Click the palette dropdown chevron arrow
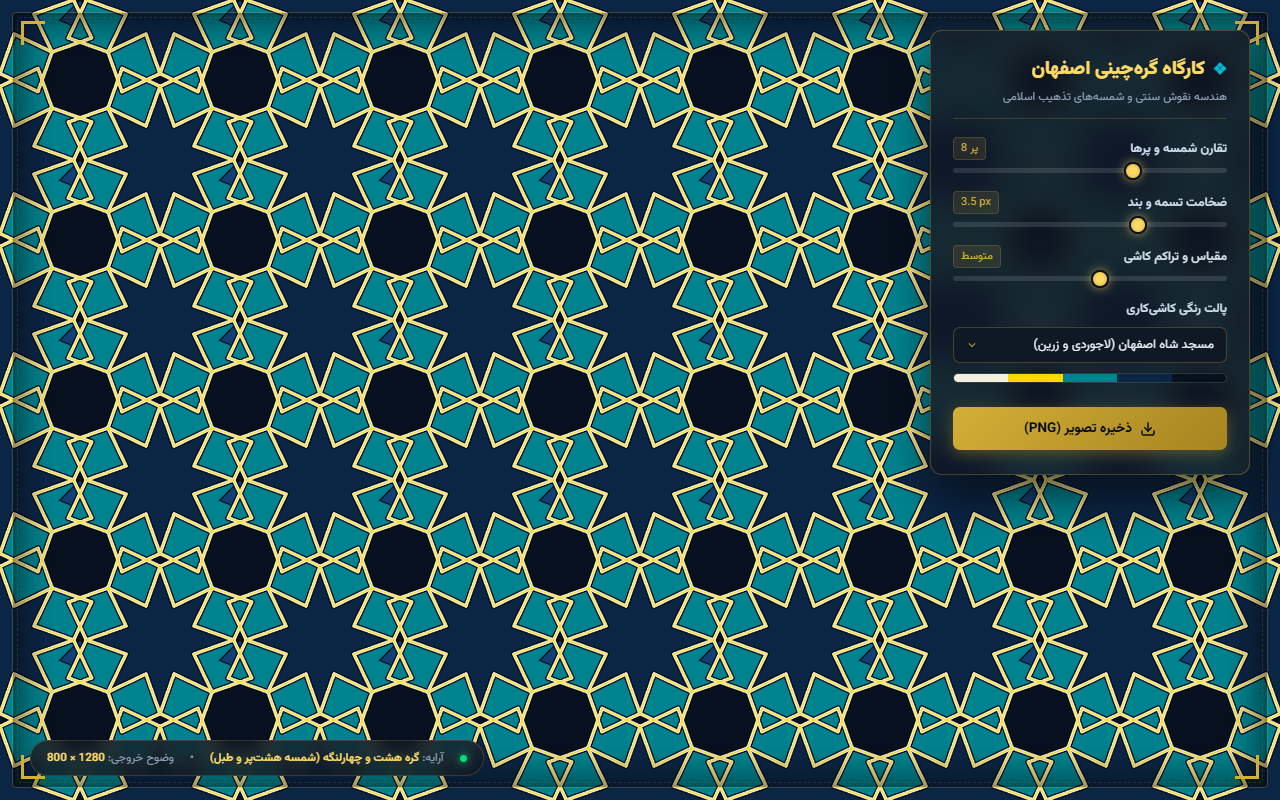The image size is (1280, 800). pyautogui.click(x=972, y=345)
